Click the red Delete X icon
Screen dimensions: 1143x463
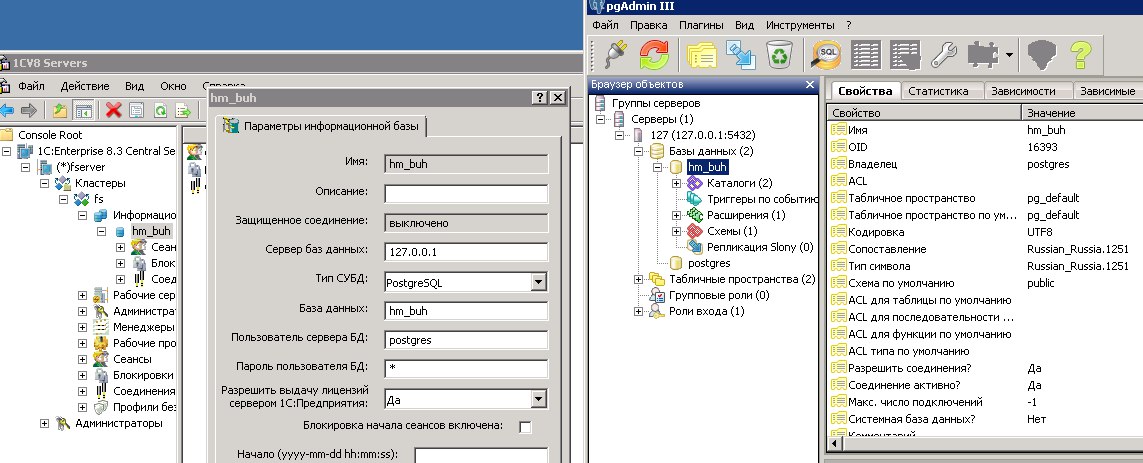(113, 110)
